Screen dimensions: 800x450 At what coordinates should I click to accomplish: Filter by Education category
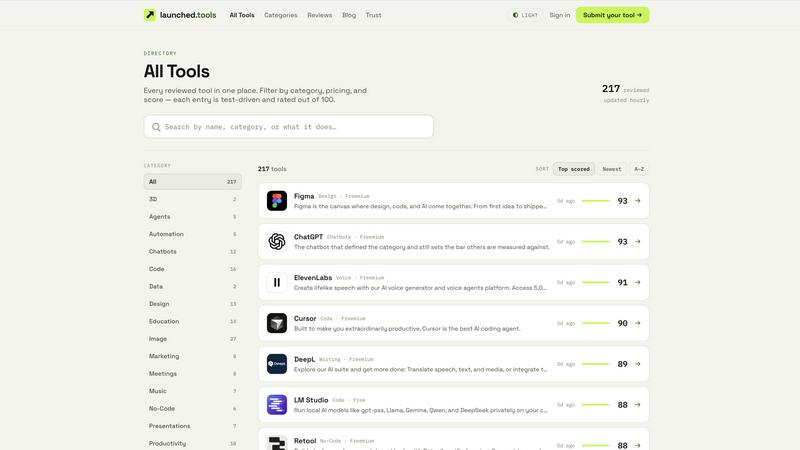click(x=192, y=321)
